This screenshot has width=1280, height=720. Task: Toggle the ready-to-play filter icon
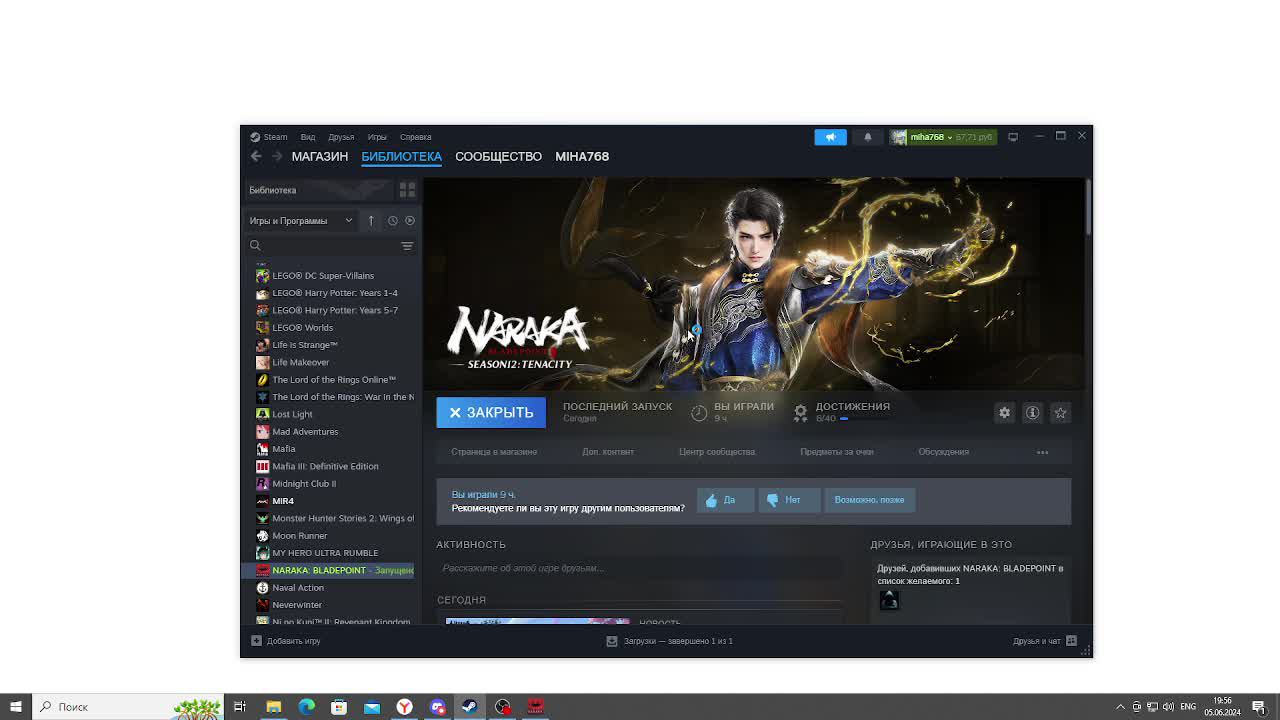pos(409,220)
